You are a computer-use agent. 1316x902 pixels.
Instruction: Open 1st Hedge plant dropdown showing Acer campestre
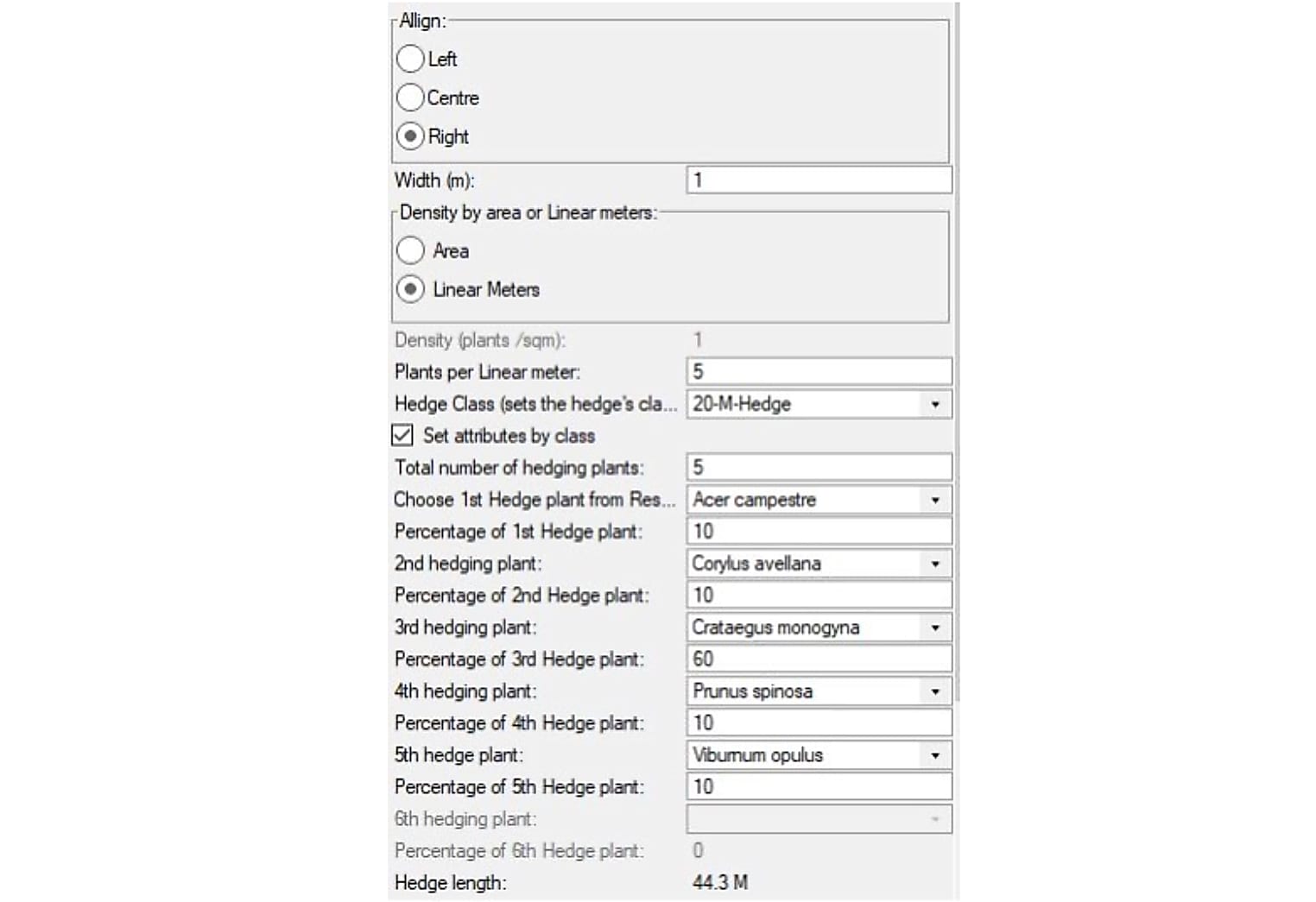819,499
